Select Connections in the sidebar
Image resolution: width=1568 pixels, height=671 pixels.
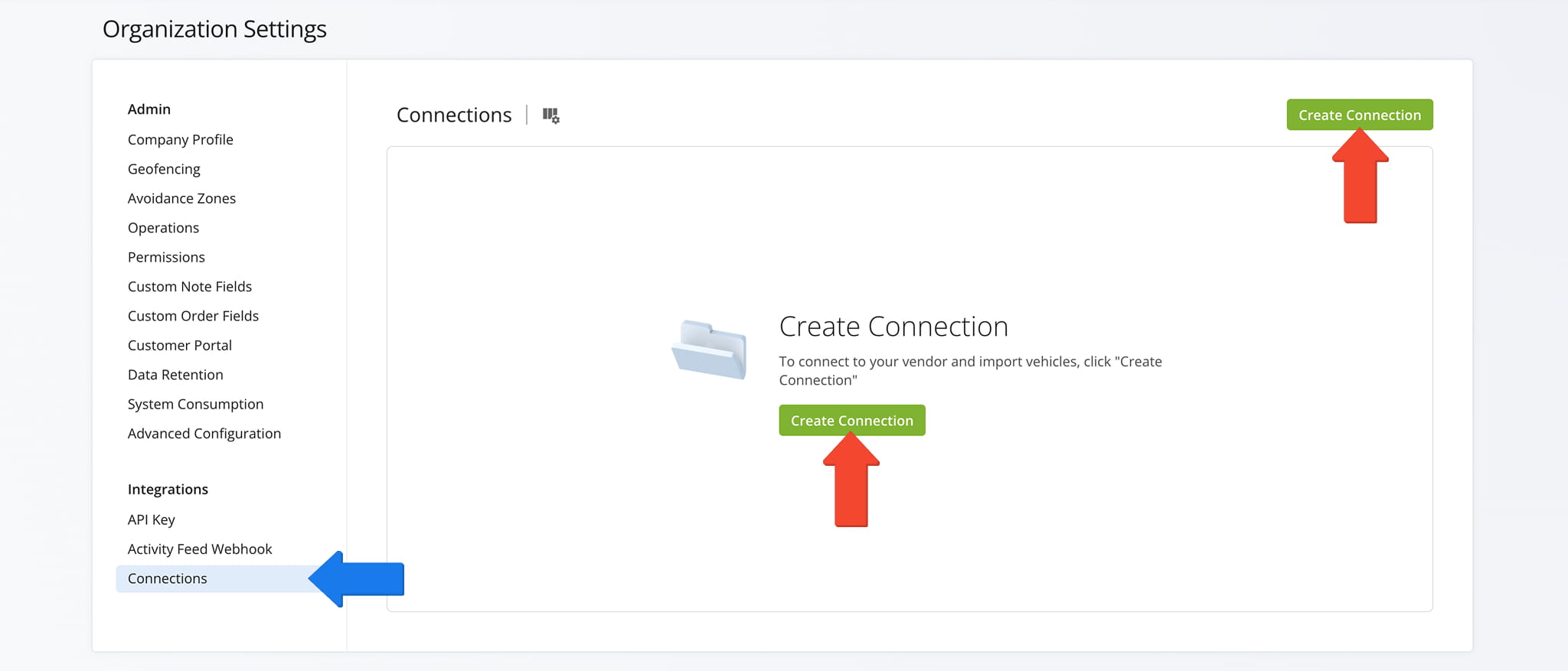167,578
